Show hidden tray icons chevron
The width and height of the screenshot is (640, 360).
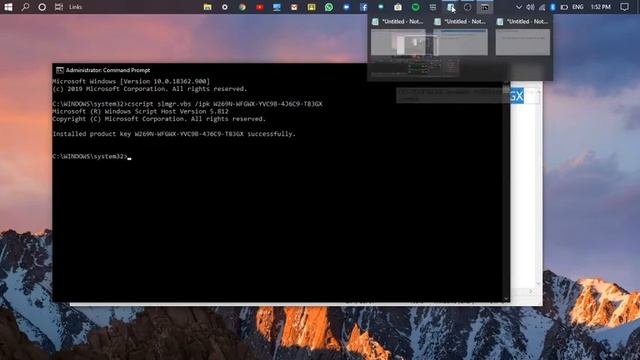click(519, 7)
